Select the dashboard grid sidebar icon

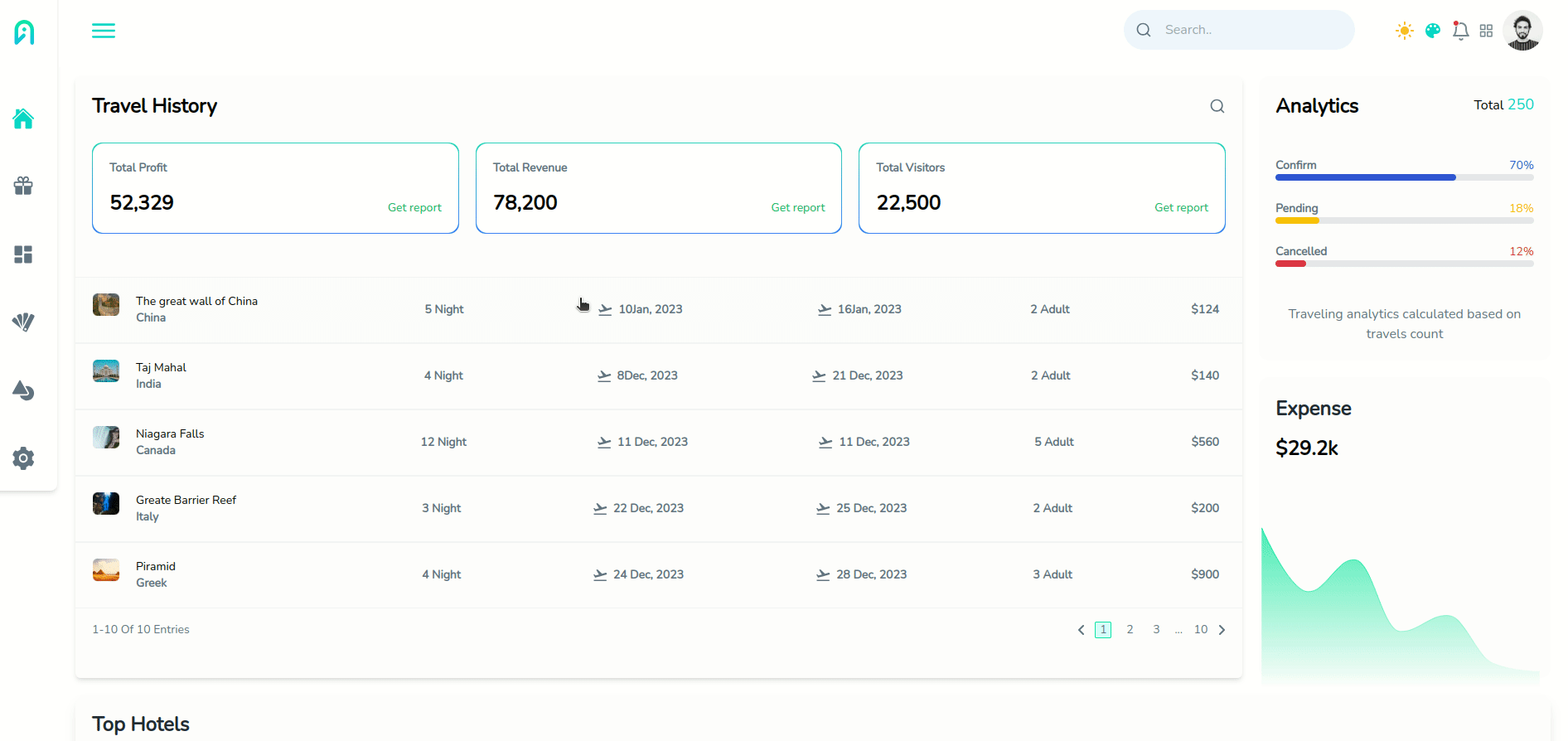(x=23, y=254)
